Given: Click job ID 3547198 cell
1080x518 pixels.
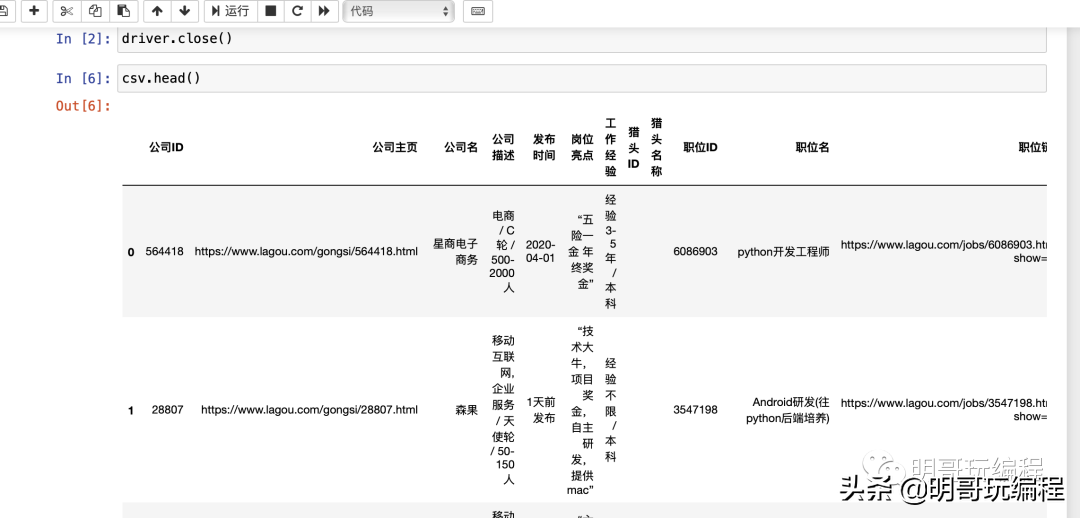Looking at the screenshot, I should pos(696,410).
